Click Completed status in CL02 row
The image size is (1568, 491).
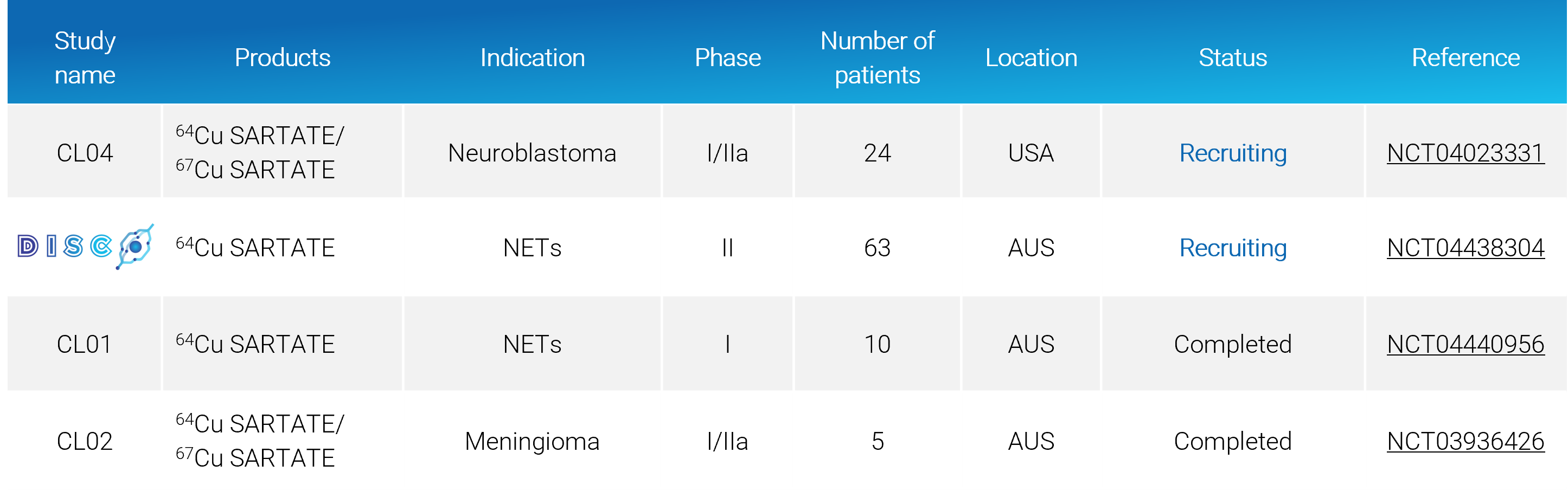(1233, 441)
